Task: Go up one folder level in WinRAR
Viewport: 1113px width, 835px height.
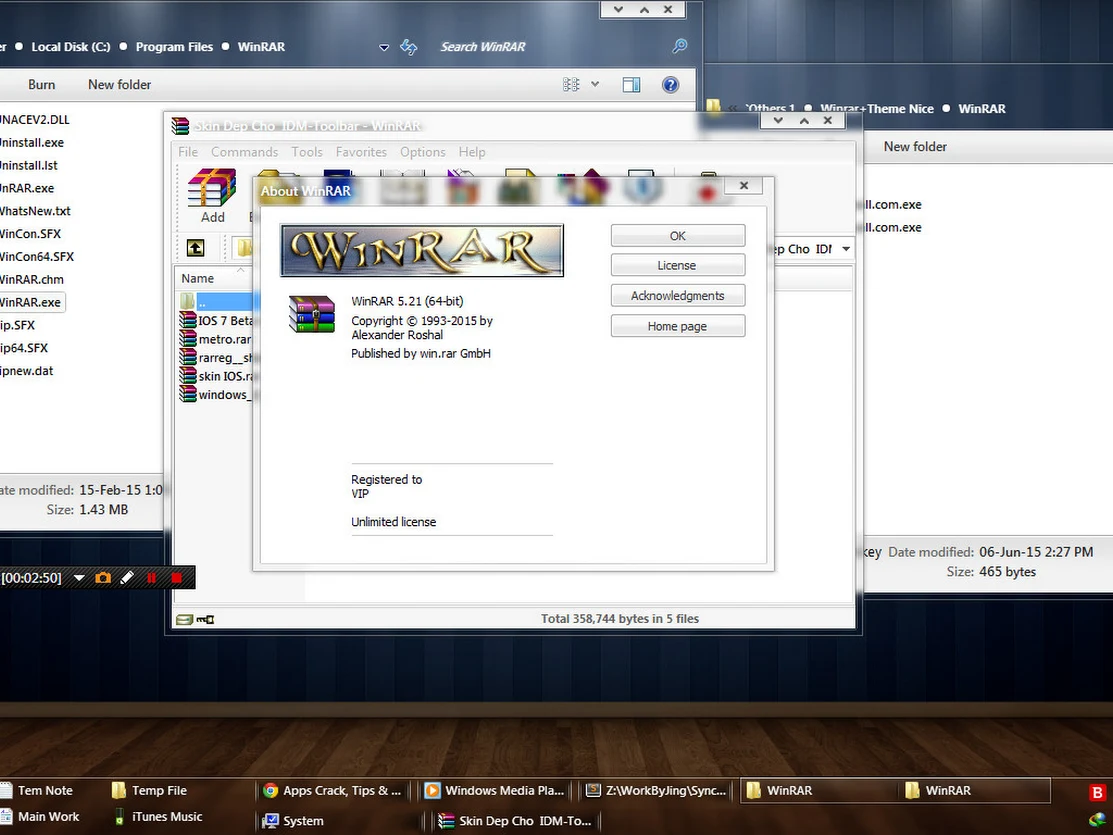Action: pos(195,248)
